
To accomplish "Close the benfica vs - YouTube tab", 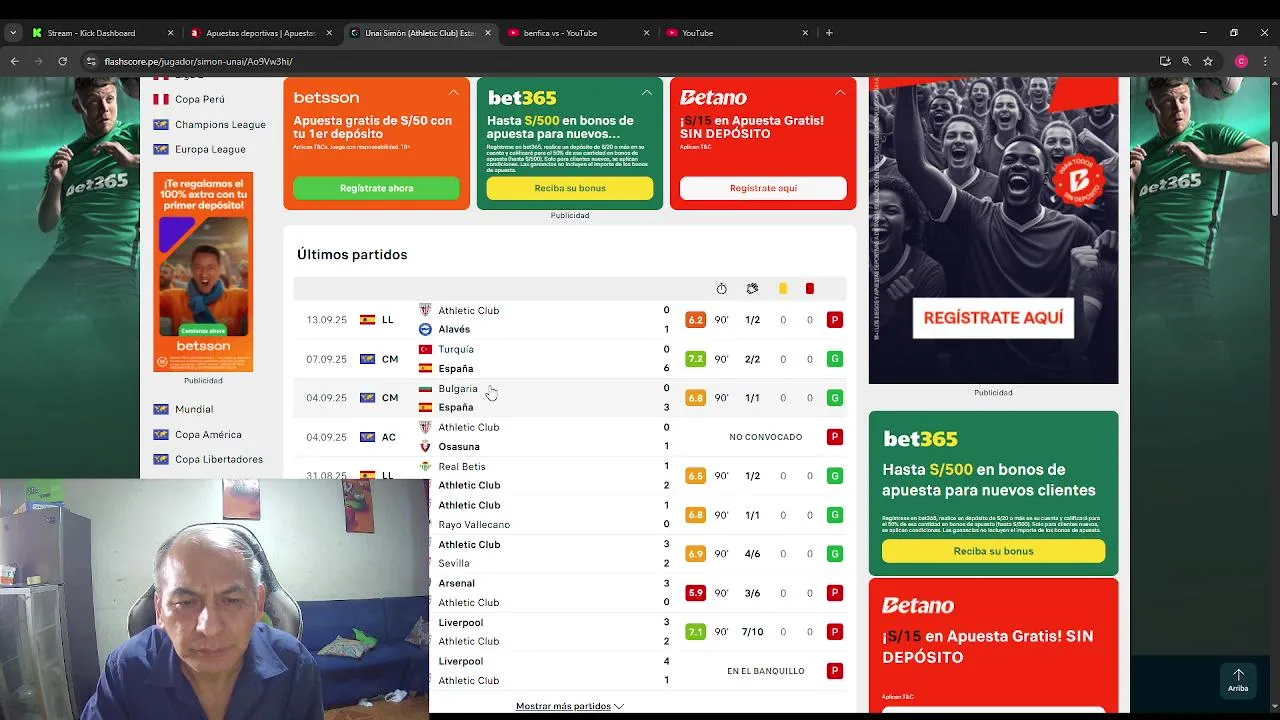I will coord(646,33).
